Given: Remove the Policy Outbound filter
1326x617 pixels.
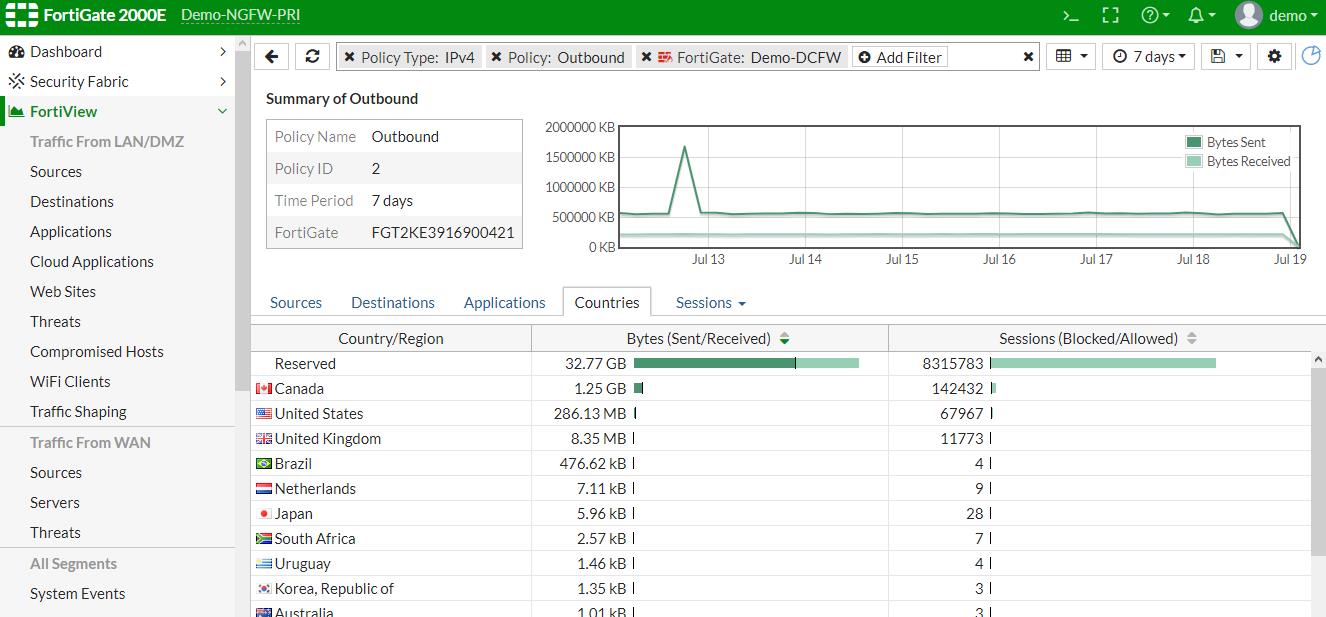Looking at the screenshot, I should click(x=496, y=58).
